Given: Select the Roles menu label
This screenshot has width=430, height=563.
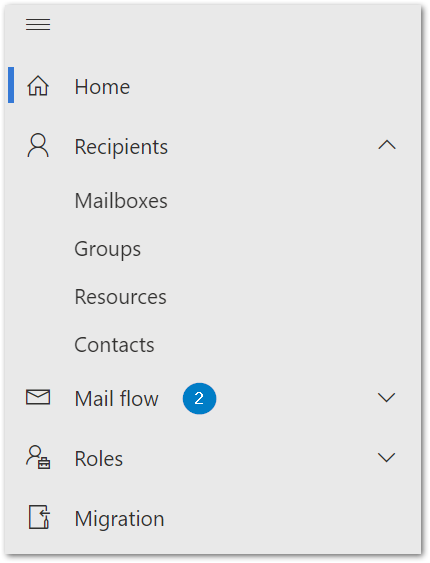Looking at the screenshot, I should click(99, 459).
